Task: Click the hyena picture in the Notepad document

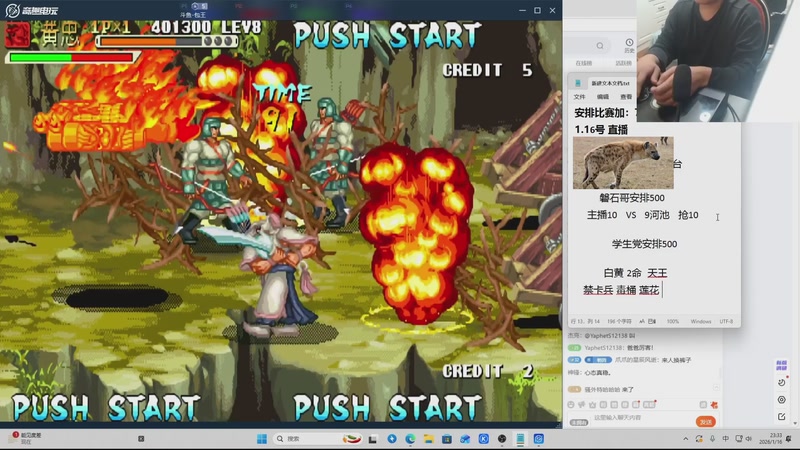Action: pyautogui.click(x=623, y=163)
